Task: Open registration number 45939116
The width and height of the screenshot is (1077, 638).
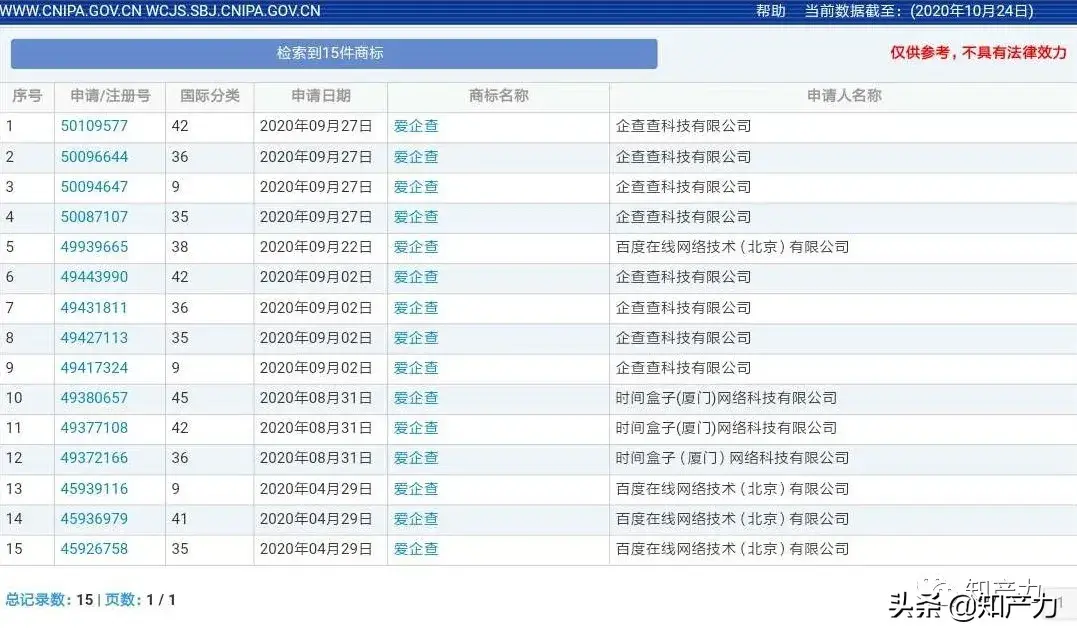Action: (x=94, y=489)
